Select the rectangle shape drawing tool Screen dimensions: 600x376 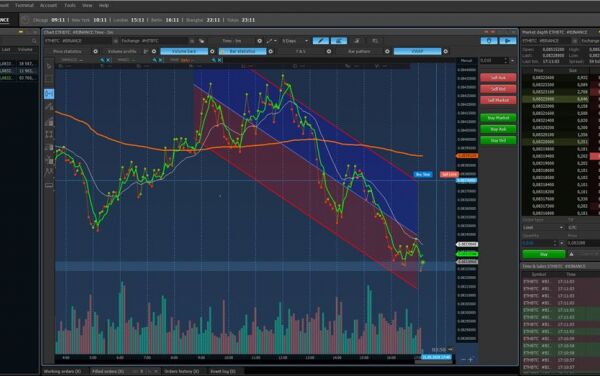(x=49, y=134)
